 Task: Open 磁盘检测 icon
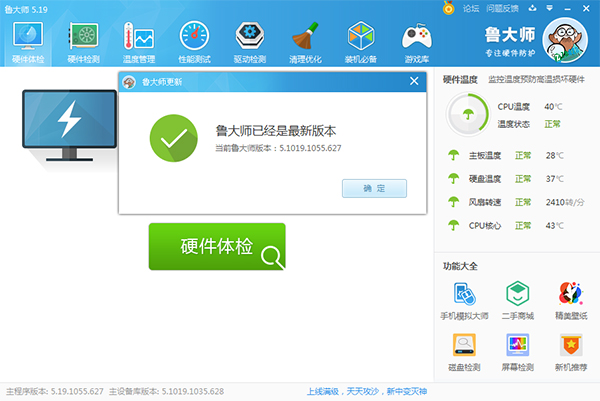tap(464, 345)
